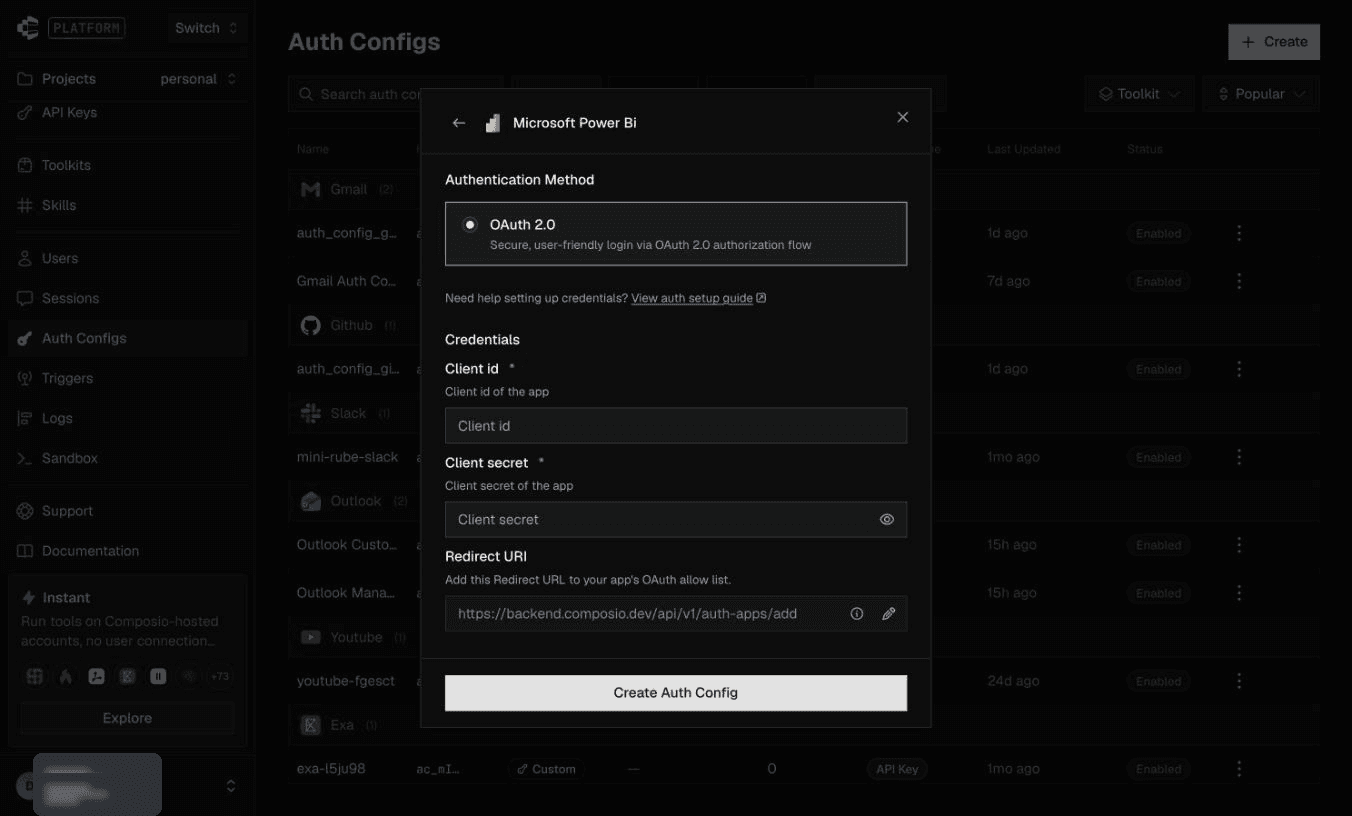The height and width of the screenshot is (816, 1352).
Task: Open three-dot menu for auth_config_g row
Action: 1239,233
